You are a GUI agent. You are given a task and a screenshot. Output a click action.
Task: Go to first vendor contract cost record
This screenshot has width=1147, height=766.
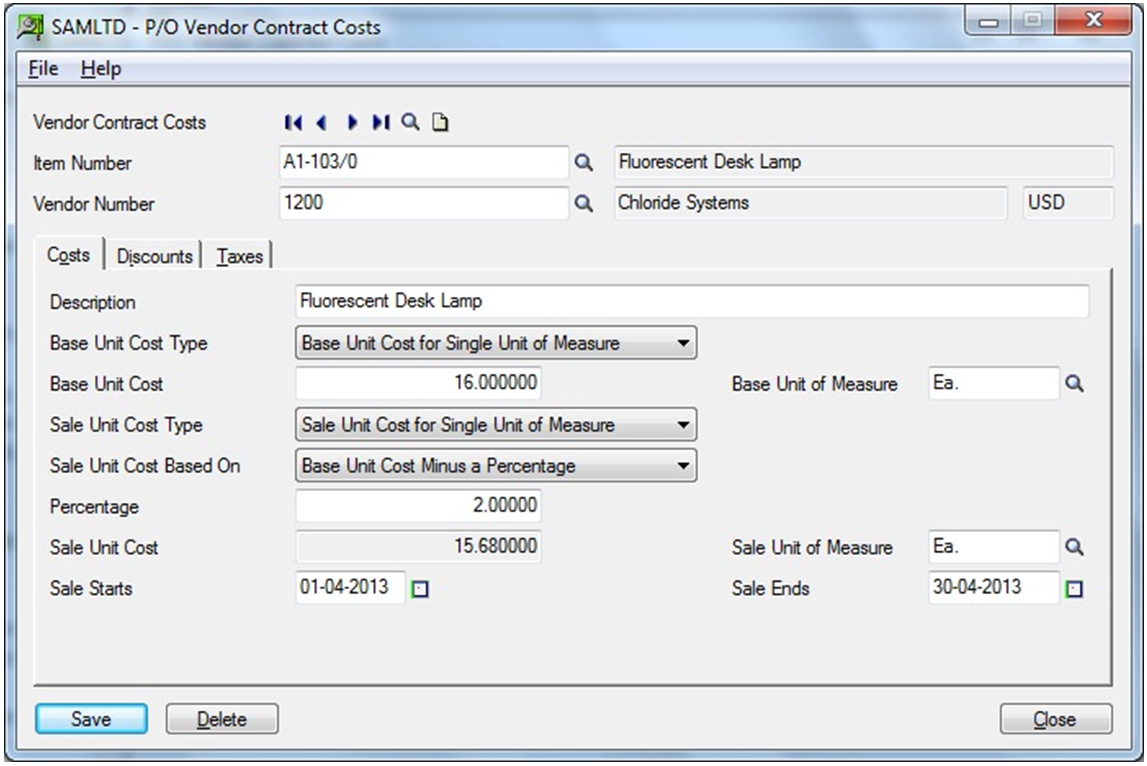click(293, 123)
